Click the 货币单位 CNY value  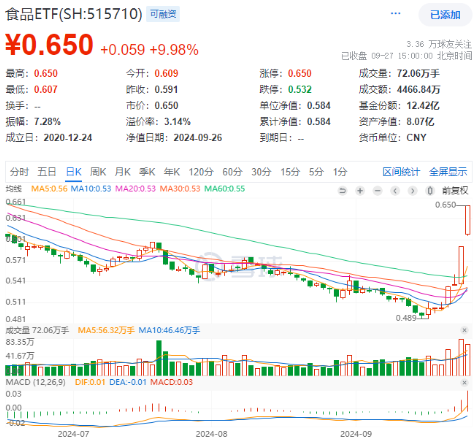click(416, 138)
